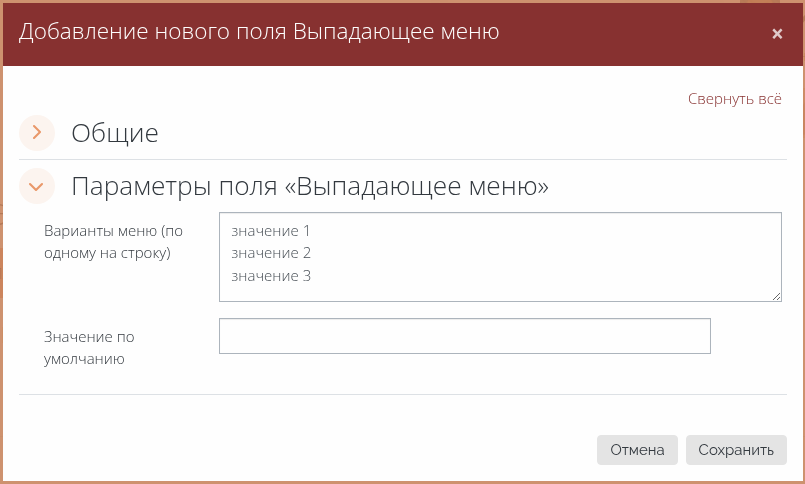Screen dimensions: 805x484
Task: Click the placeholder line значение 3
Action: point(271,276)
